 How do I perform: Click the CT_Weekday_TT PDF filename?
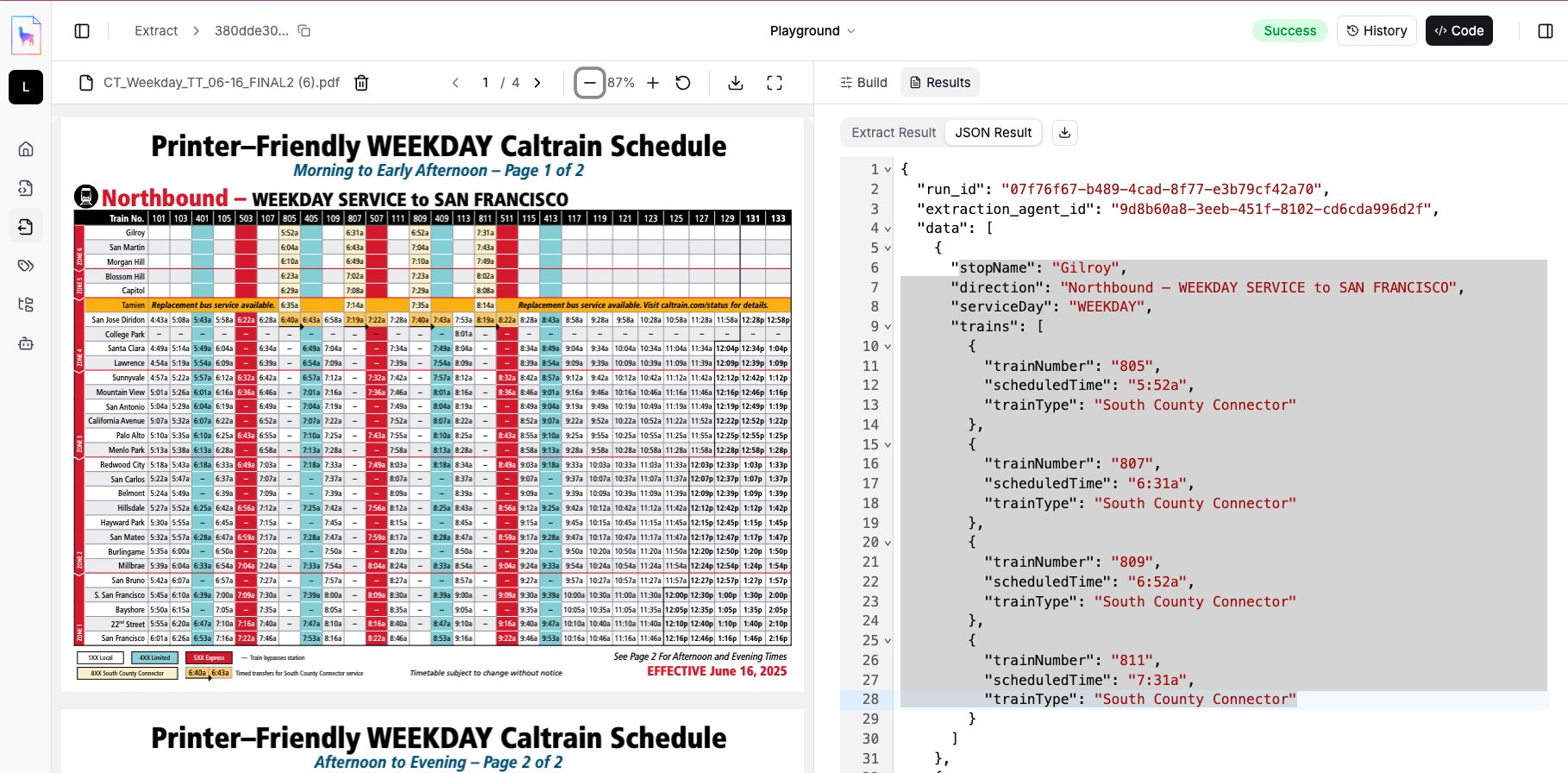222,83
